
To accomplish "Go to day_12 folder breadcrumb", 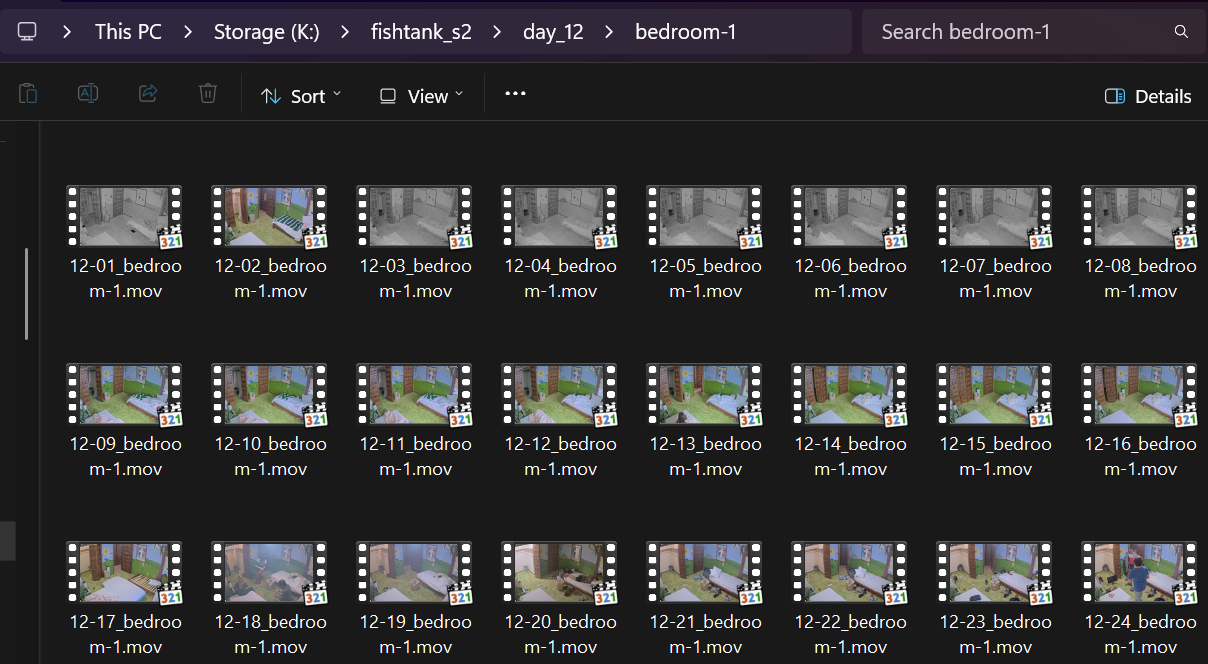I will [x=553, y=32].
